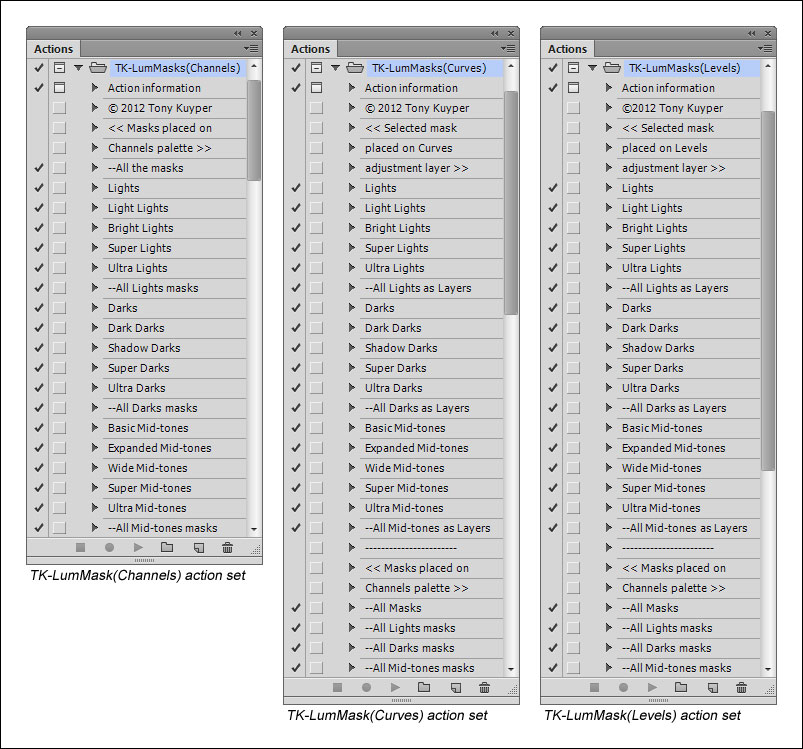Open panel flyout menu in Channels panel

[251, 49]
